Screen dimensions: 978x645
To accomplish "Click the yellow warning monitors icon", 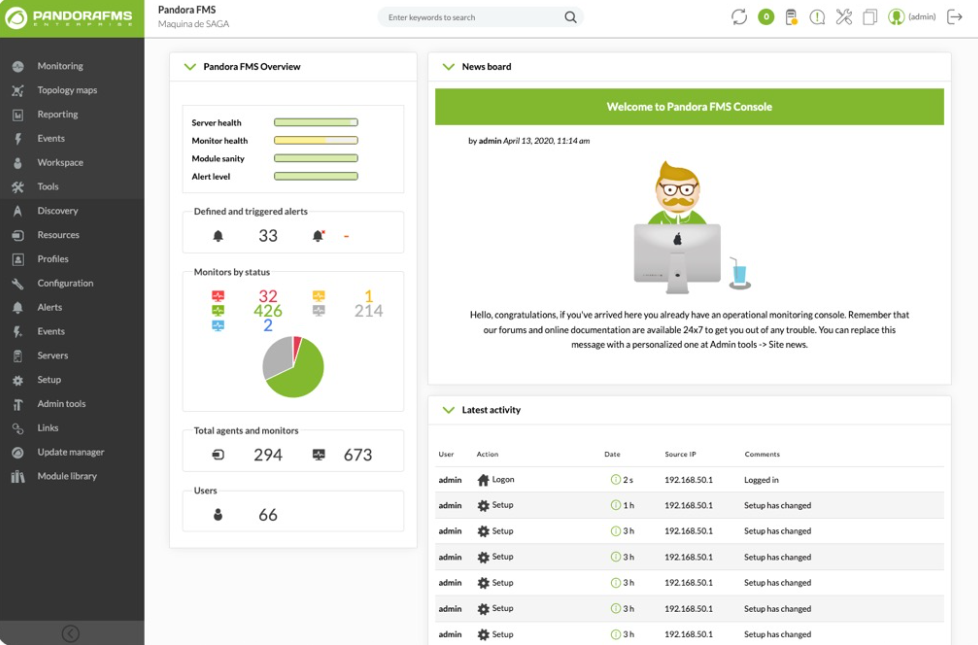I will tap(319, 296).
